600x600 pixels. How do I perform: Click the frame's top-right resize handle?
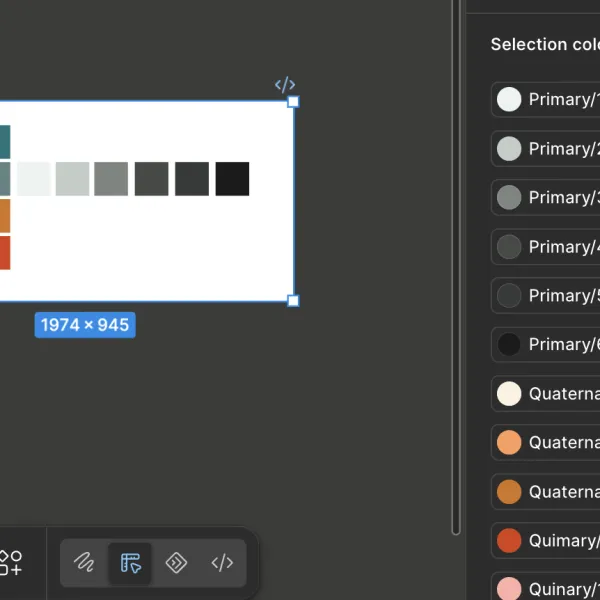293,102
